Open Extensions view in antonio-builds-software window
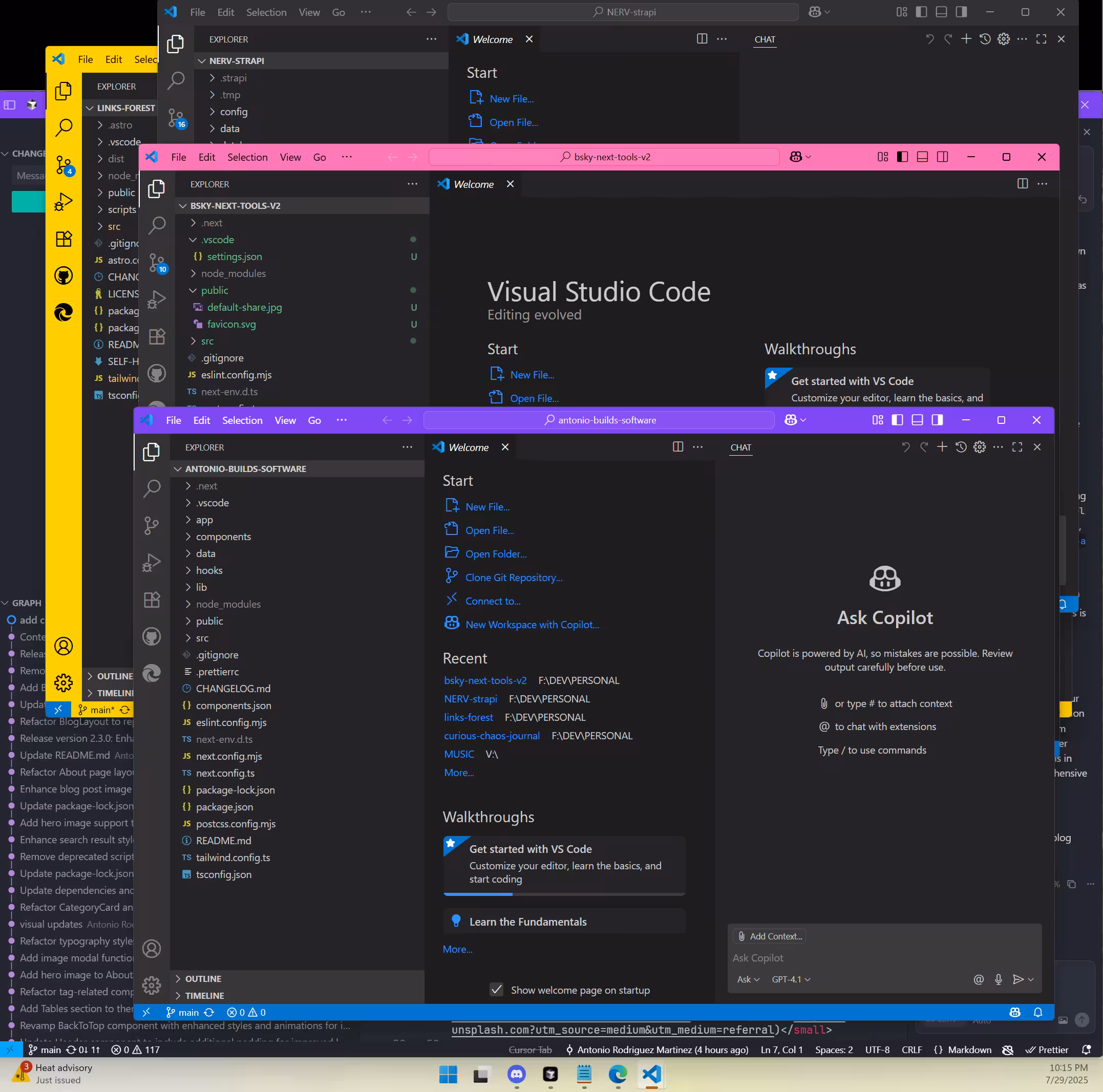The width and height of the screenshot is (1103, 1092). 152,600
